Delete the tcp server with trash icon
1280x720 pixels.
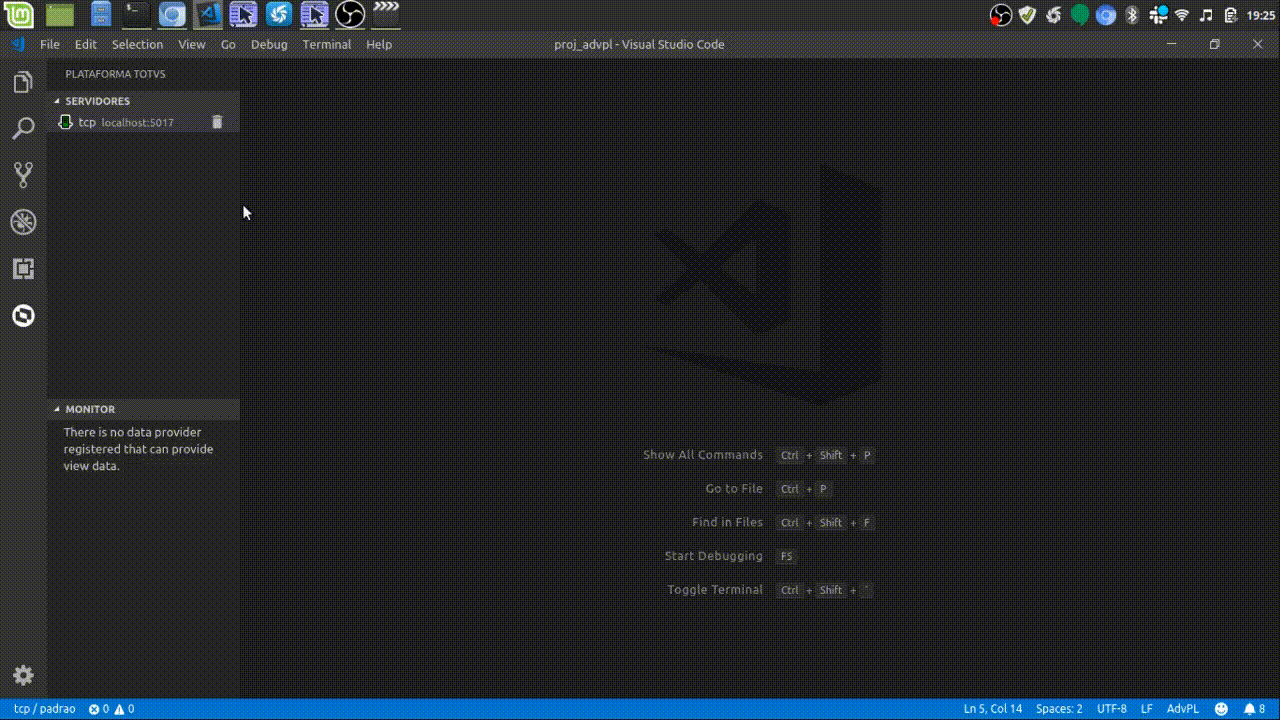pyautogui.click(x=217, y=122)
